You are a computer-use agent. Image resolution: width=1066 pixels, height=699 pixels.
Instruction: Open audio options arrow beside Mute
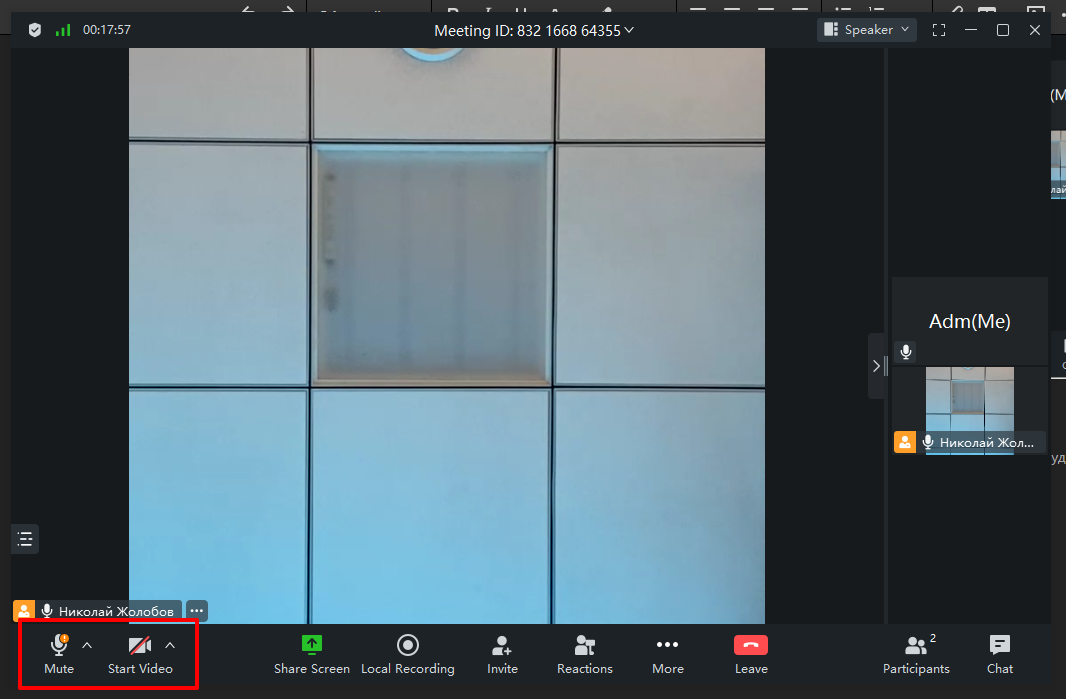pyautogui.click(x=87, y=645)
